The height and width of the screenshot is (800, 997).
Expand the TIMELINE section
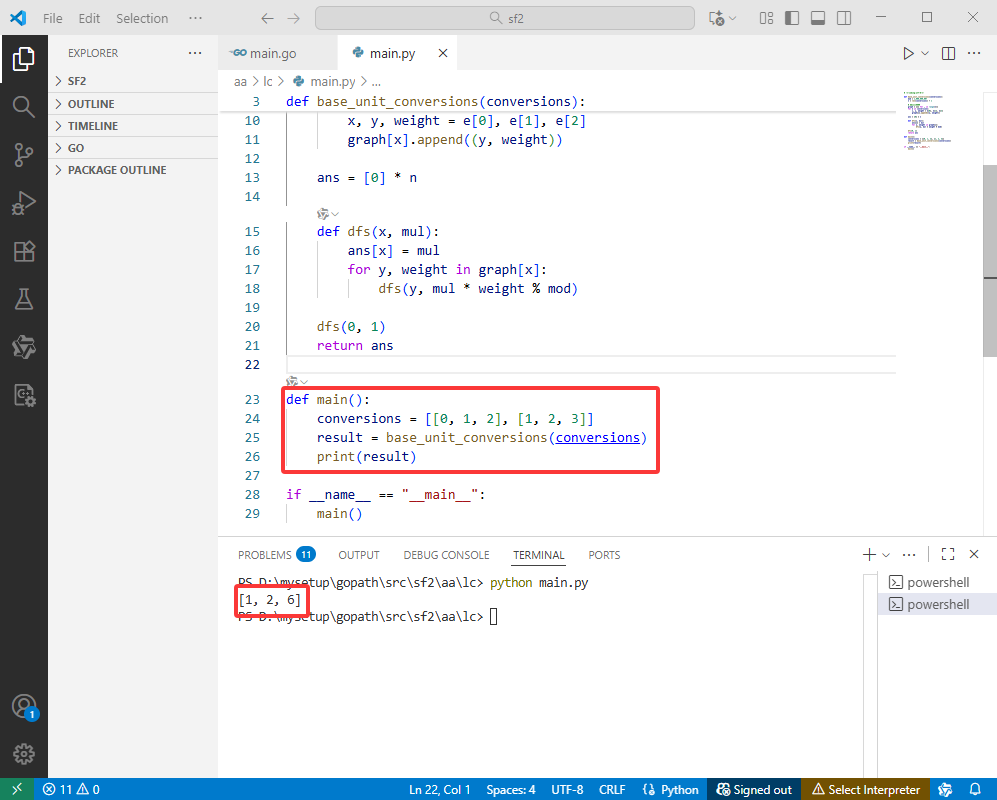click(x=133, y=126)
